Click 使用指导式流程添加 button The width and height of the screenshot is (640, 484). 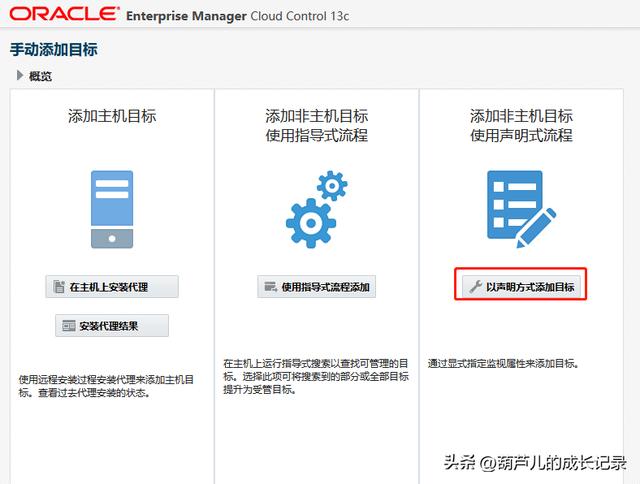click(316, 286)
